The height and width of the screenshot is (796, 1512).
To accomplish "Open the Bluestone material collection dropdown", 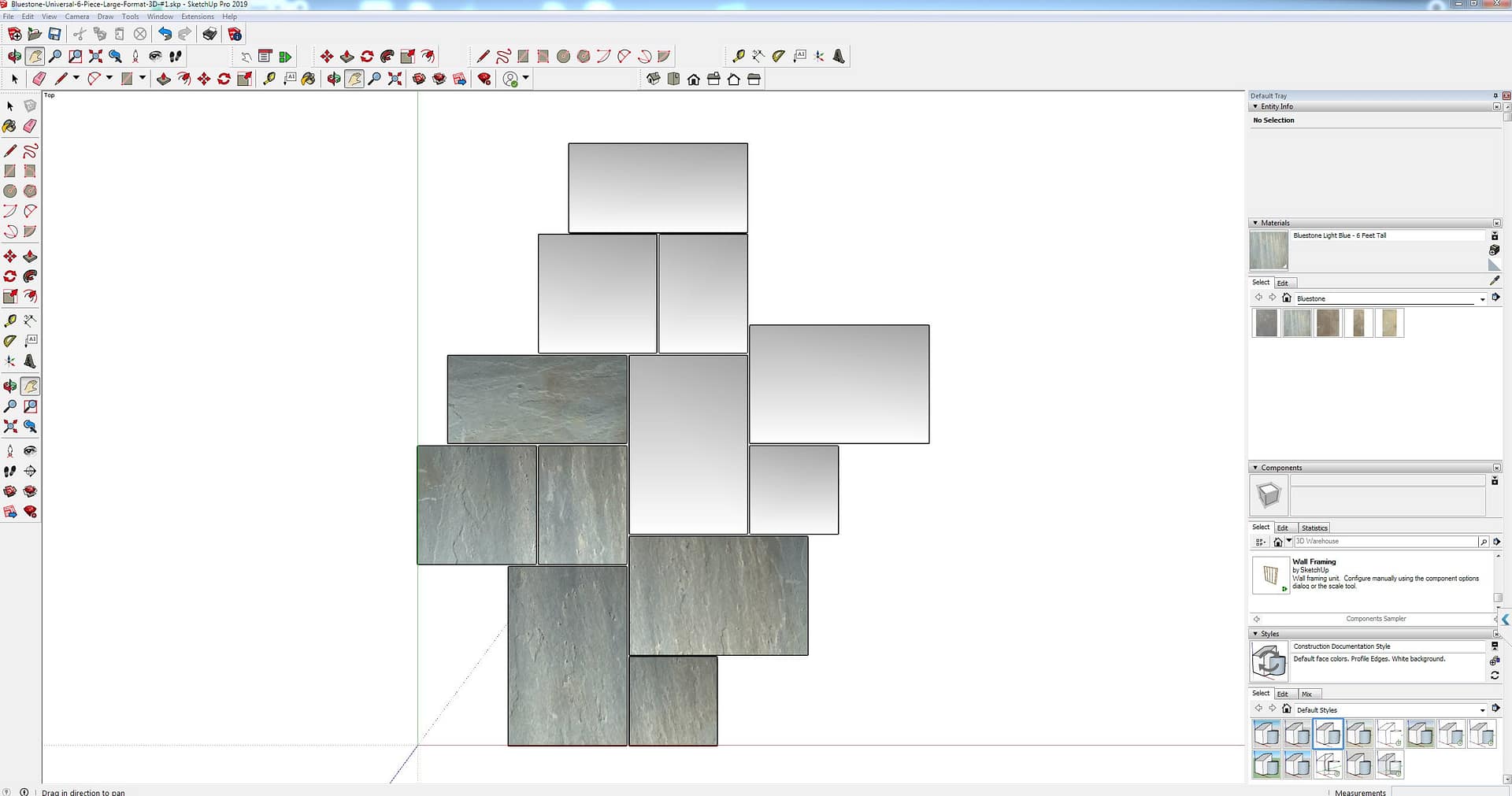I will [x=1482, y=299].
